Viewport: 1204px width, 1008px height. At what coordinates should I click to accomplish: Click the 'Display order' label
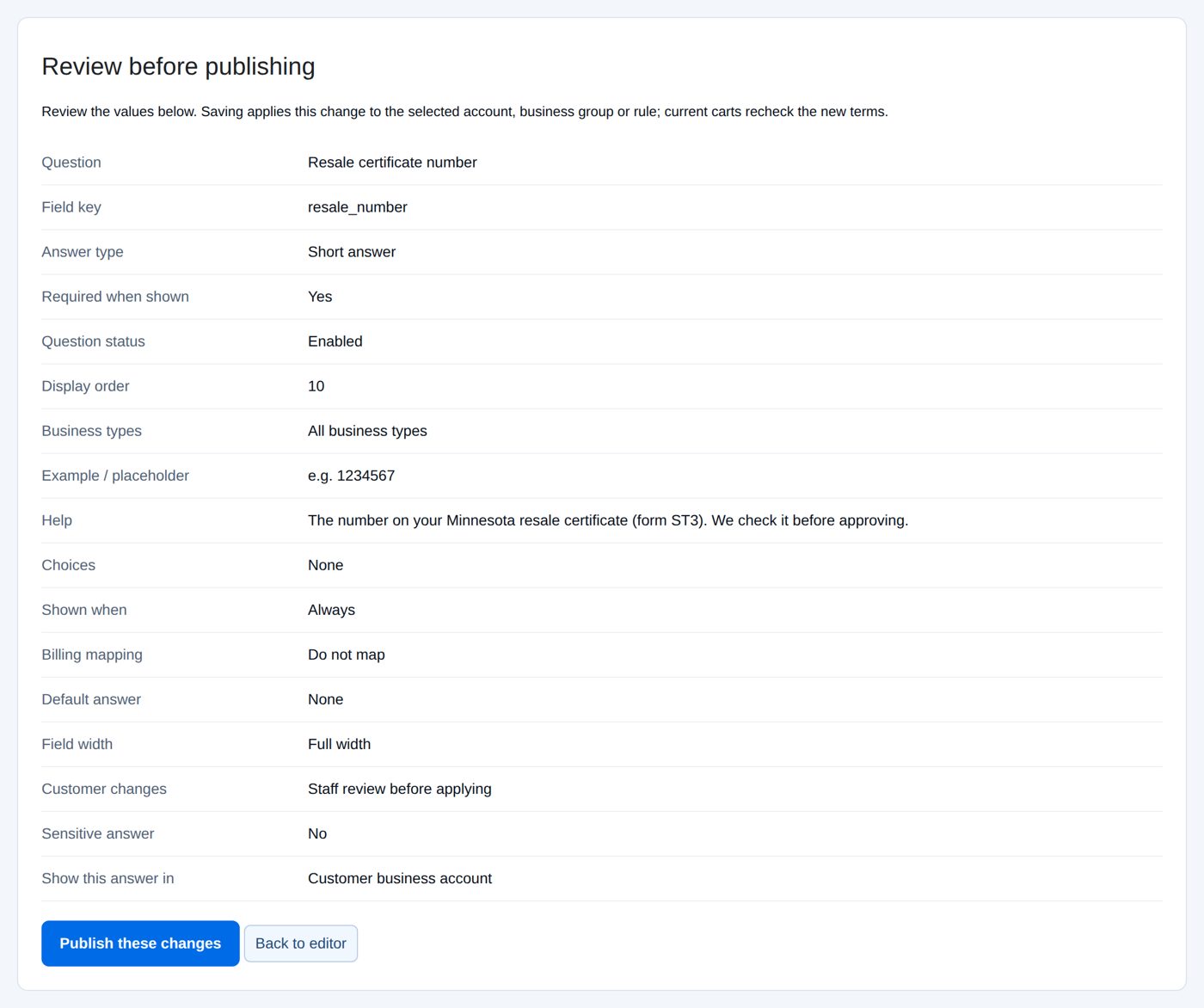click(85, 386)
